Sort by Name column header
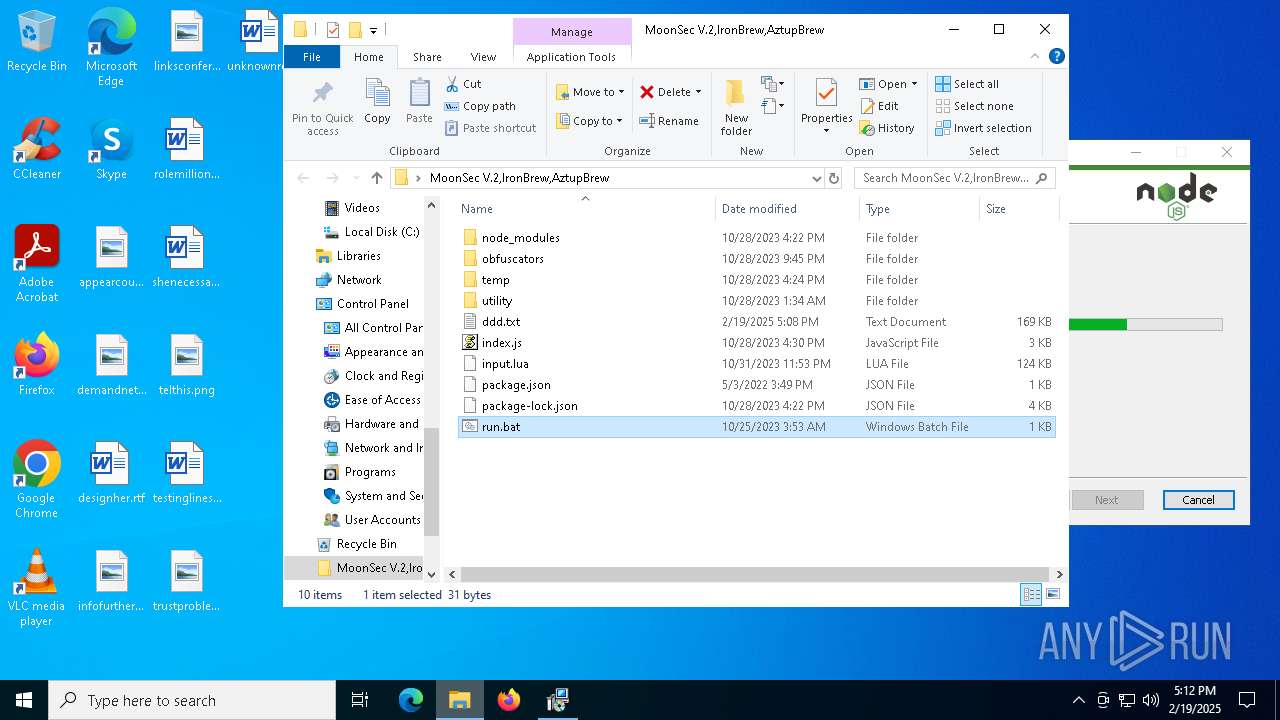This screenshot has width=1280, height=720. 585,209
